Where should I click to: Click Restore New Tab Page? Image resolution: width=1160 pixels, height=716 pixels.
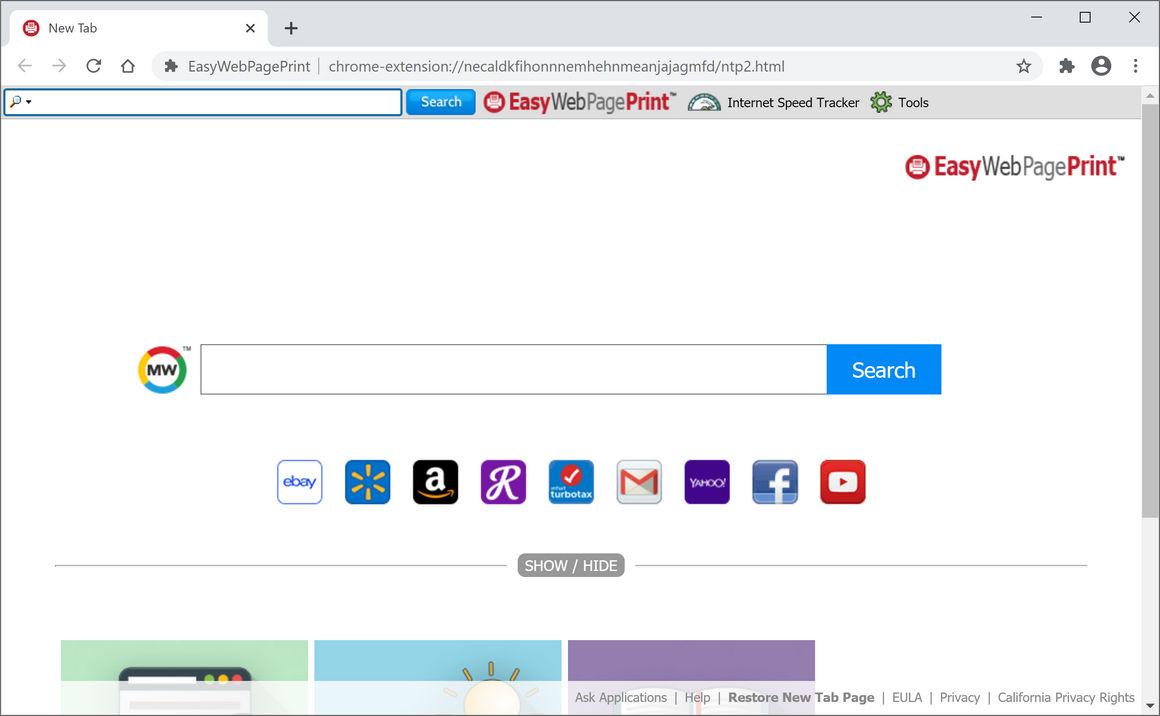(x=801, y=698)
